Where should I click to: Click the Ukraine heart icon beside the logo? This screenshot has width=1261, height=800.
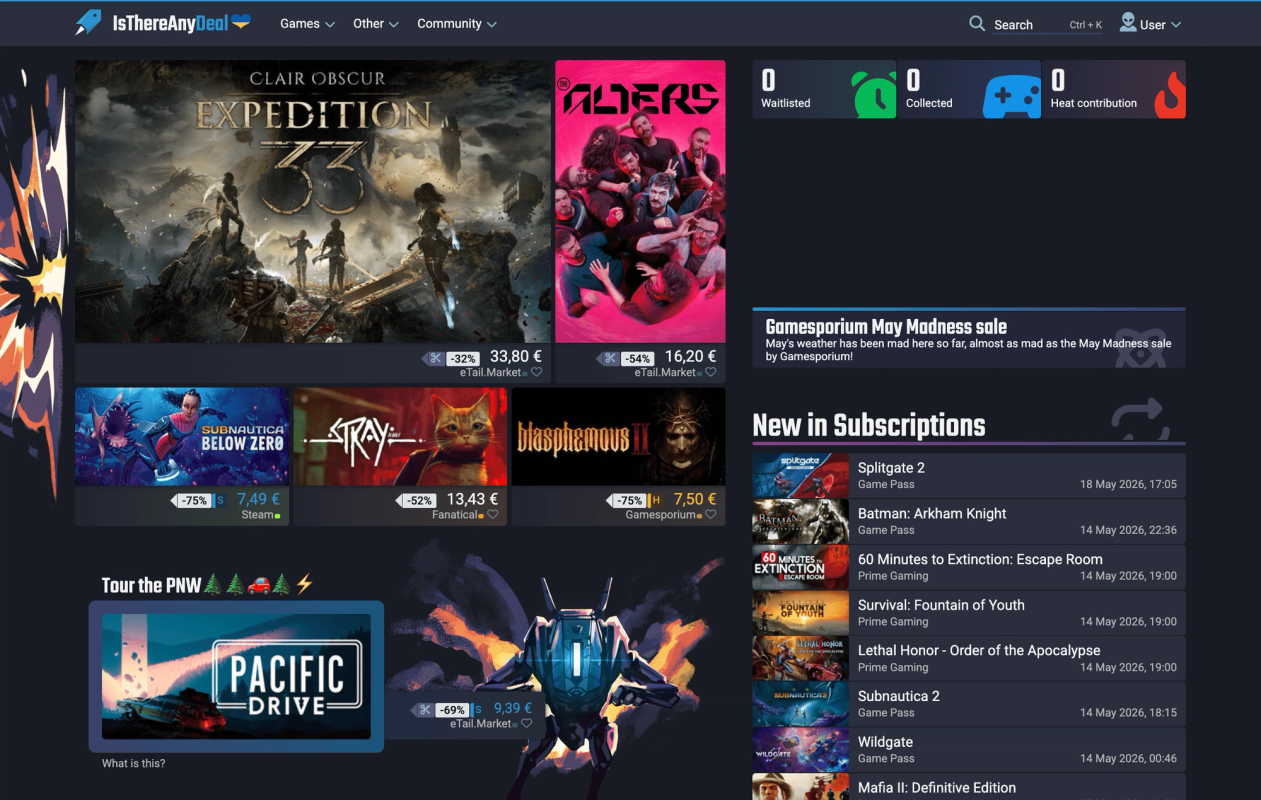[x=240, y=22]
